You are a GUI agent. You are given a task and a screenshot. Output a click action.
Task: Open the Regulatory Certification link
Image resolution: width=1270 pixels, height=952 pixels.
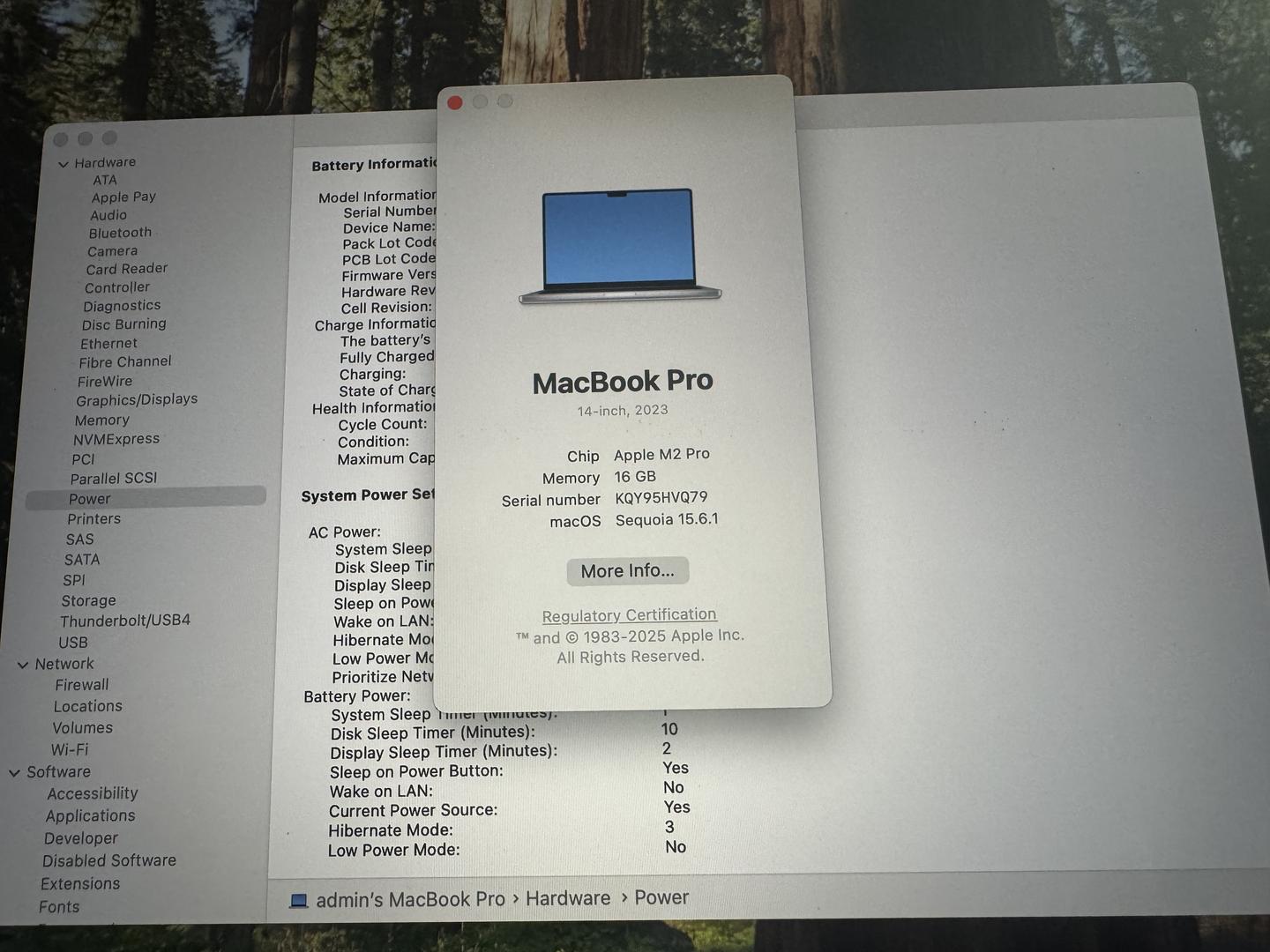point(629,615)
